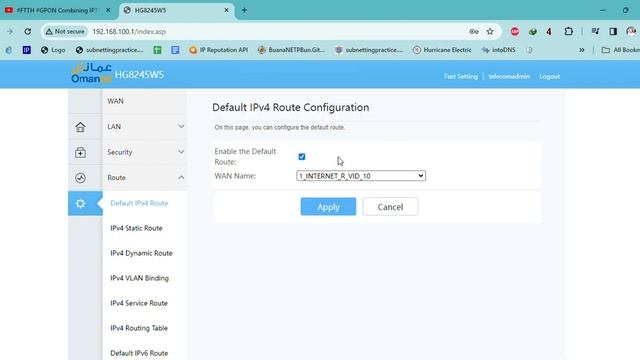Image resolution: width=640 pixels, height=360 pixels.
Task: Open the browser Extensions puzzle icon
Action: point(569,31)
